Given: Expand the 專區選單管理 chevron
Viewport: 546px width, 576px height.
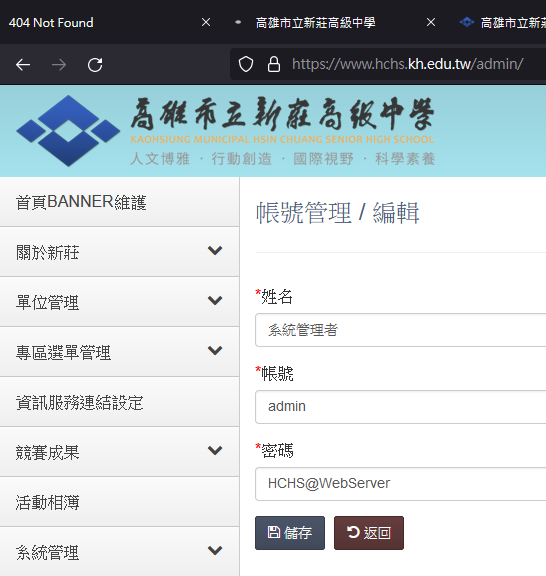Looking at the screenshot, I should point(215,350).
